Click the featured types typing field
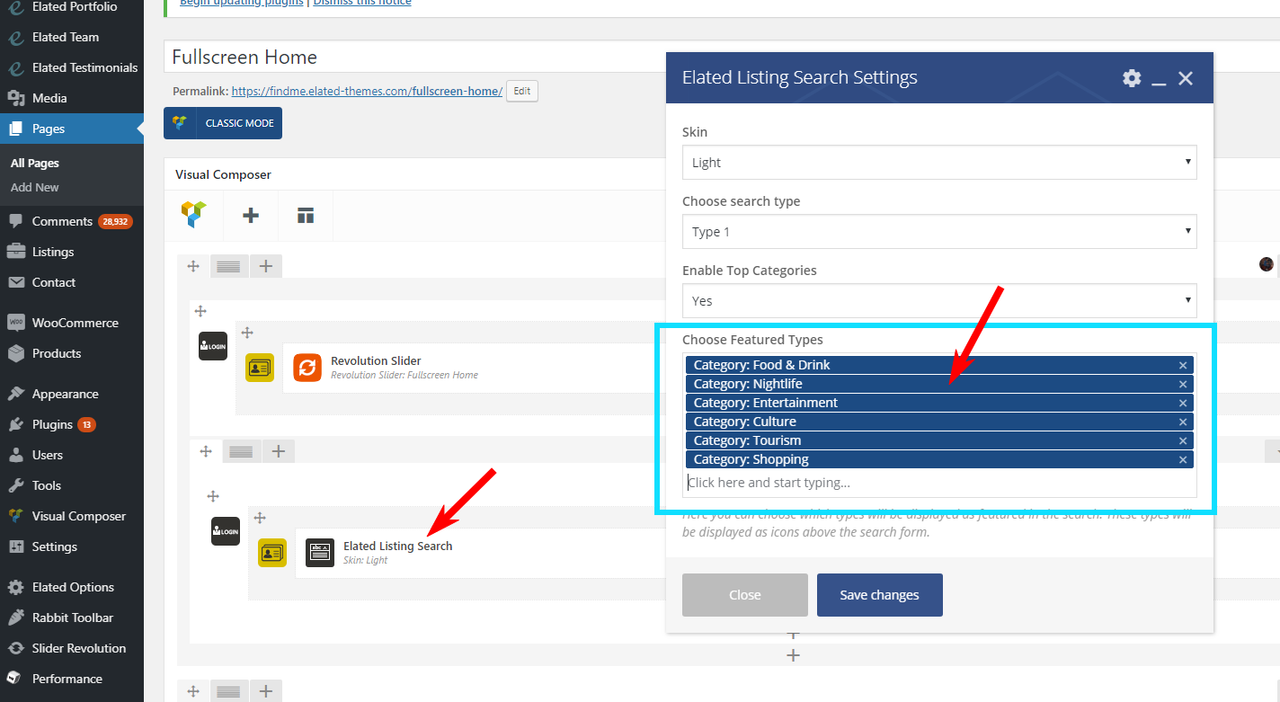 coord(939,482)
